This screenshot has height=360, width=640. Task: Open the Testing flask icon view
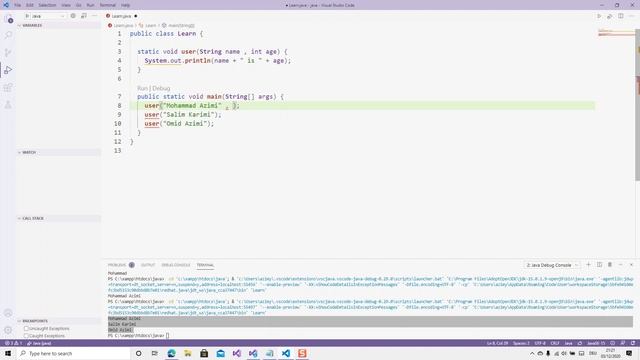click(x=8, y=105)
